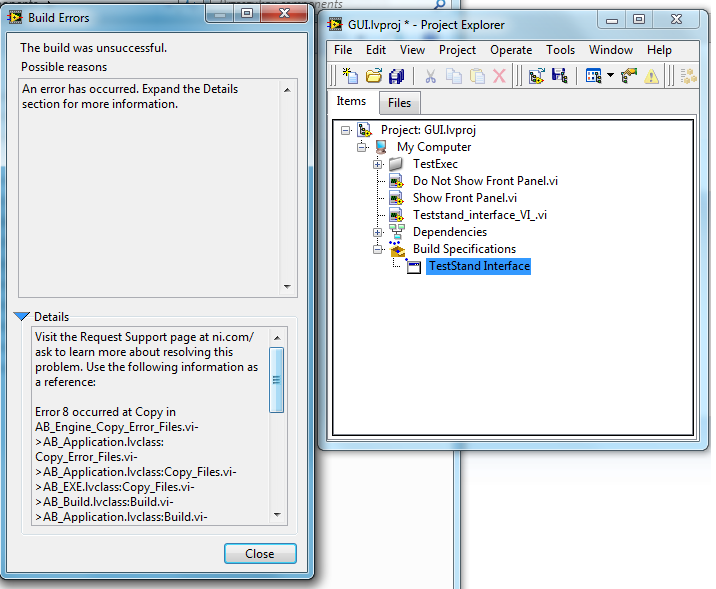This screenshot has height=589, width=716.
Task: Click the Dependencies icon in the tree
Action: click(397, 232)
